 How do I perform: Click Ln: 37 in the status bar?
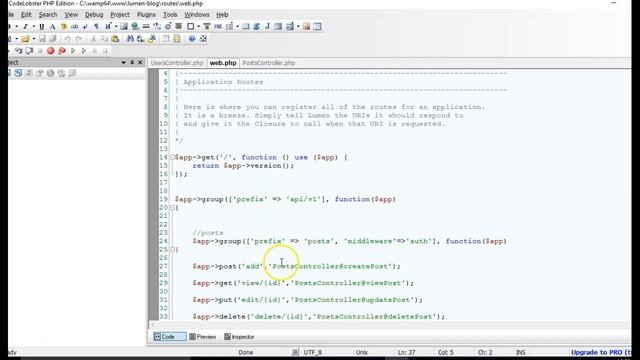(406, 352)
